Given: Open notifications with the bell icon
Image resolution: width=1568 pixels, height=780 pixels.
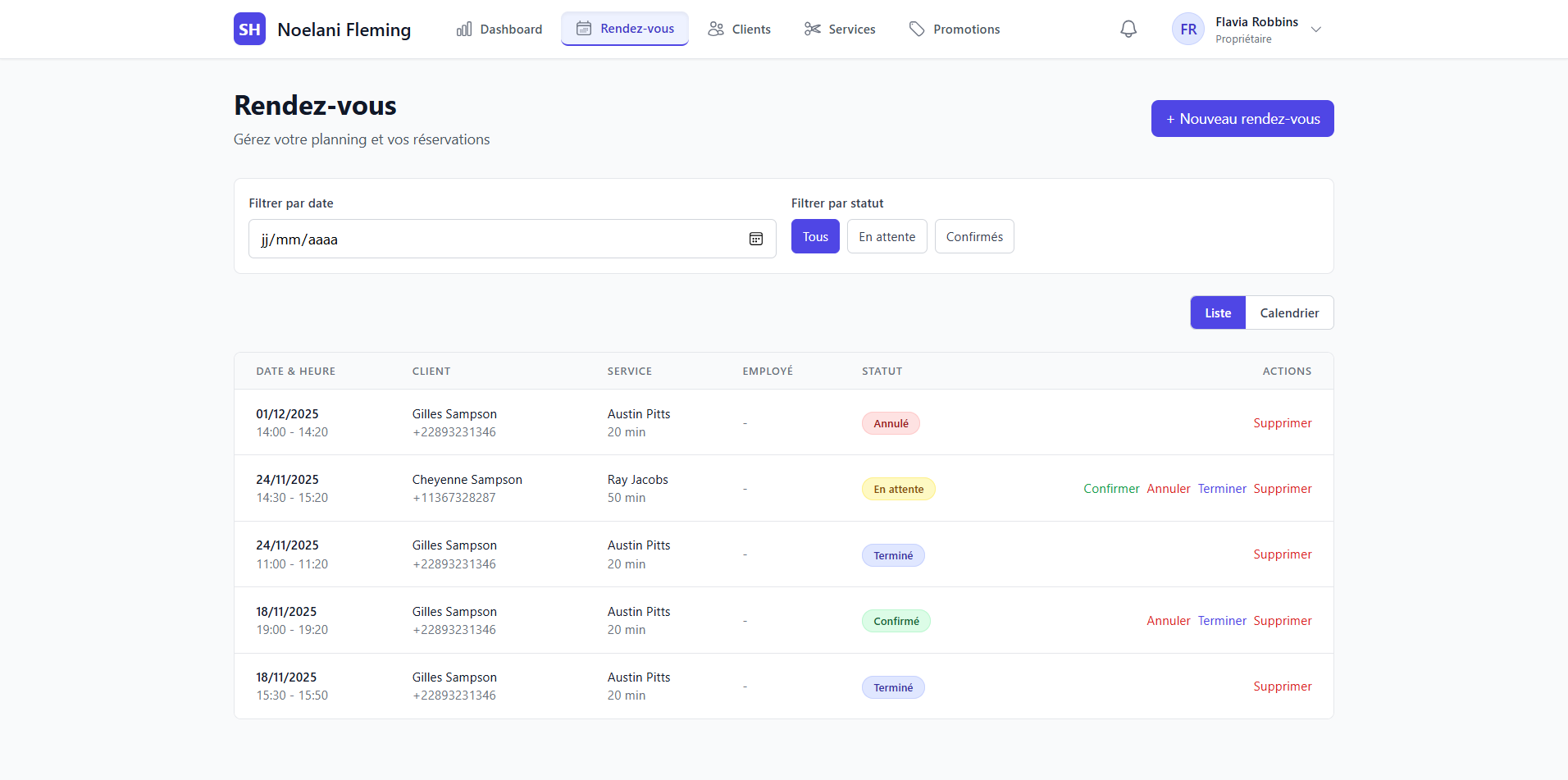Looking at the screenshot, I should click(x=1128, y=28).
